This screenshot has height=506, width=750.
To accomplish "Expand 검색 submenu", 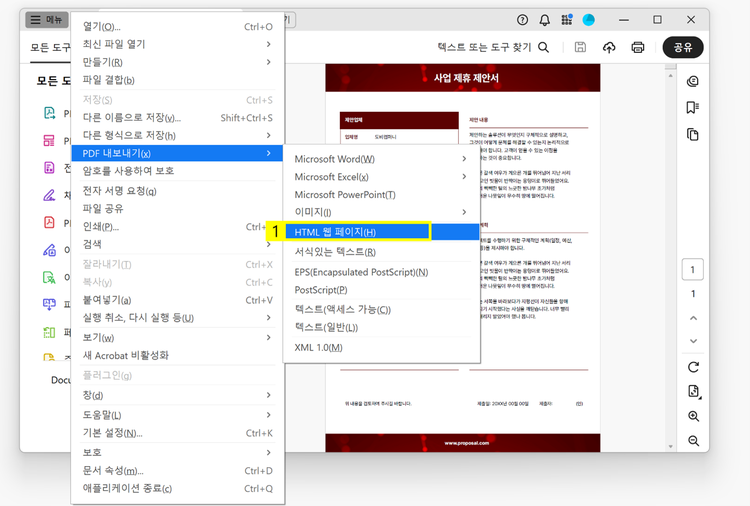I will tap(177, 244).
